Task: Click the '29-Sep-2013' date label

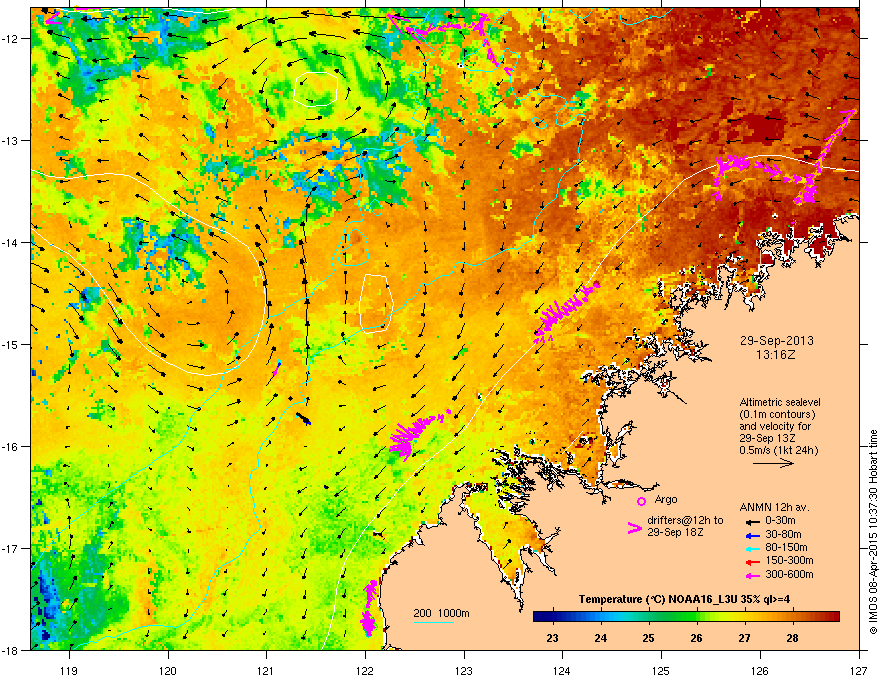Action: [x=776, y=341]
